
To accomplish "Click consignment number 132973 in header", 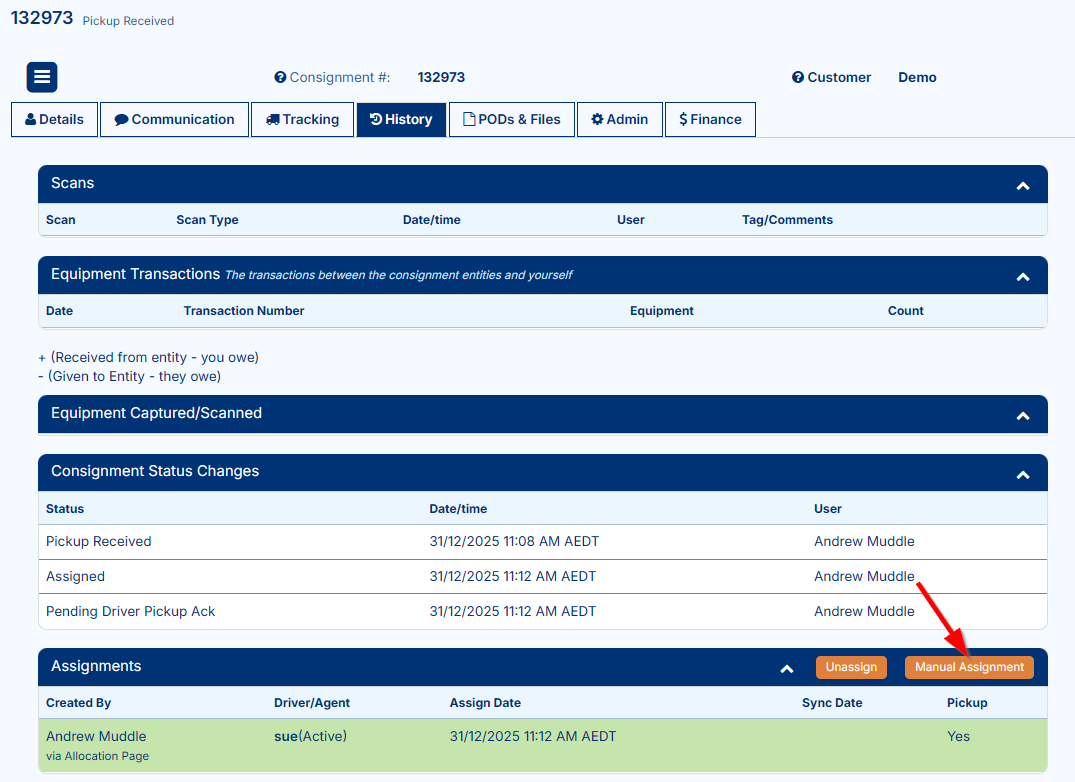I will pos(441,78).
